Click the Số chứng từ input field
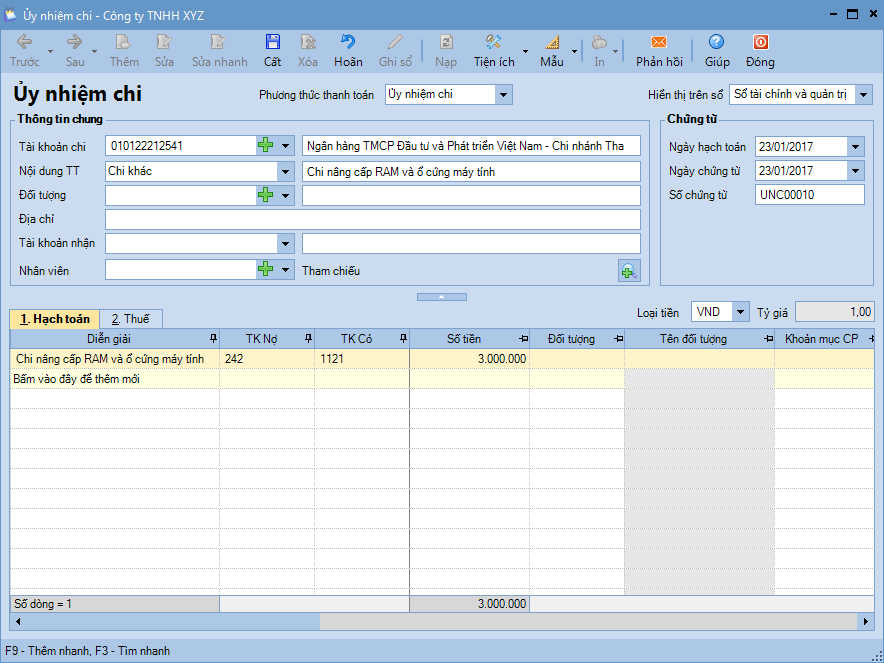884x663 pixels. coord(809,195)
